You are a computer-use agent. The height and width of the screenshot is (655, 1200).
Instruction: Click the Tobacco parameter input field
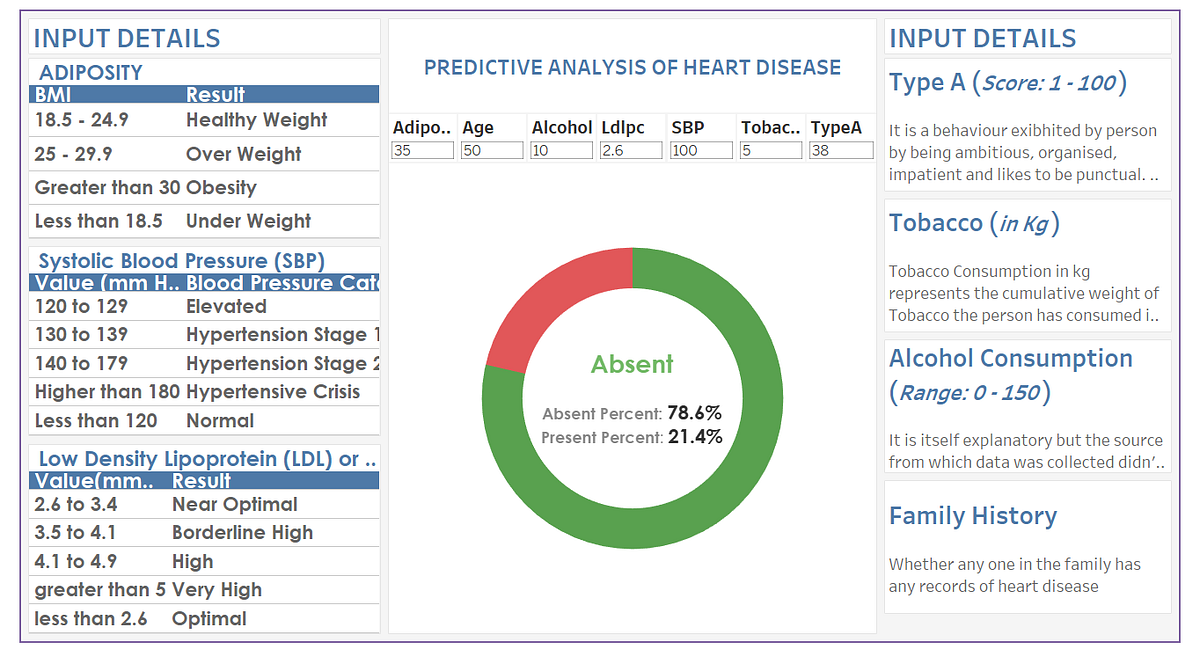tap(771, 150)
